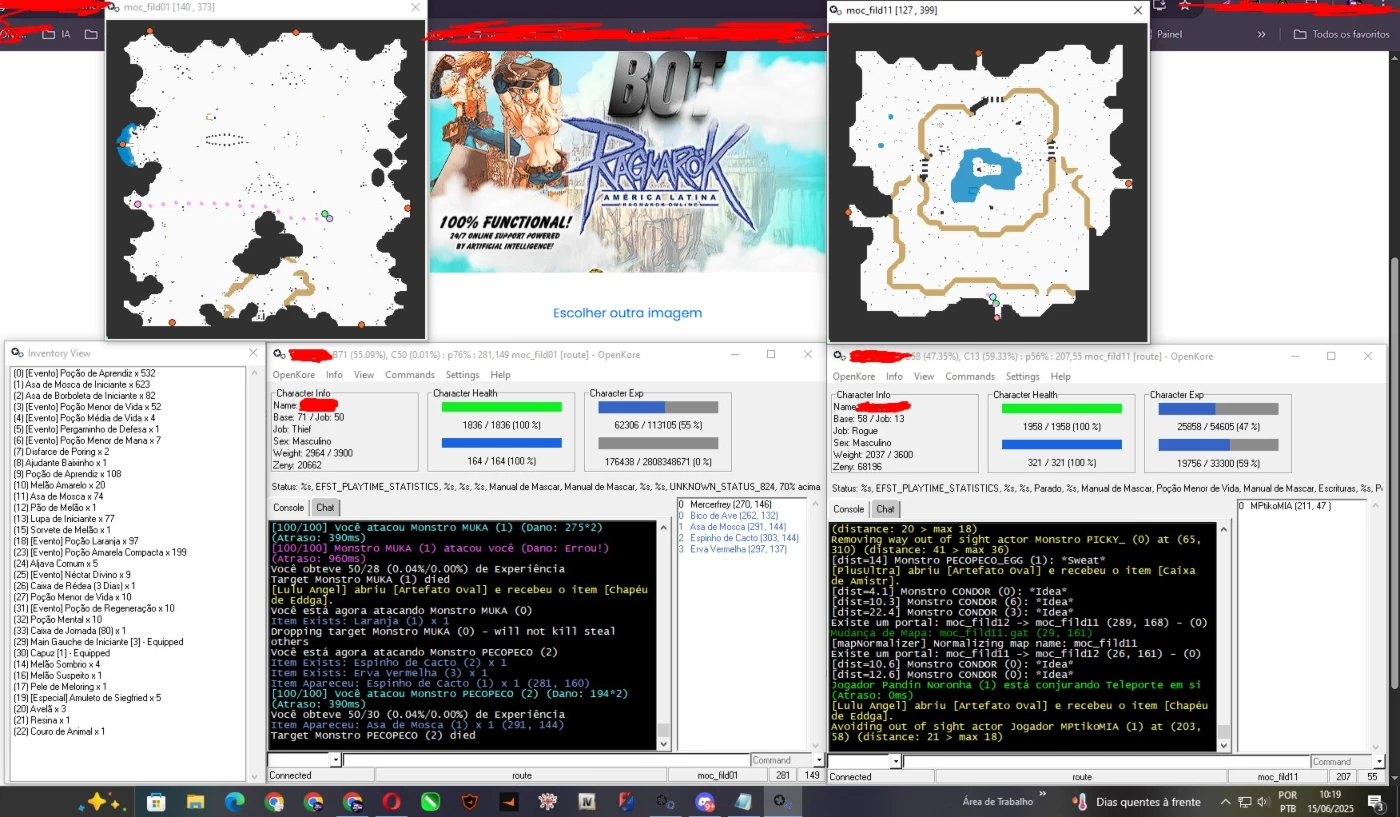Launch Microsoft Store from the taskbar
The height and width of the screenshot is (817, 1400).
156,802
